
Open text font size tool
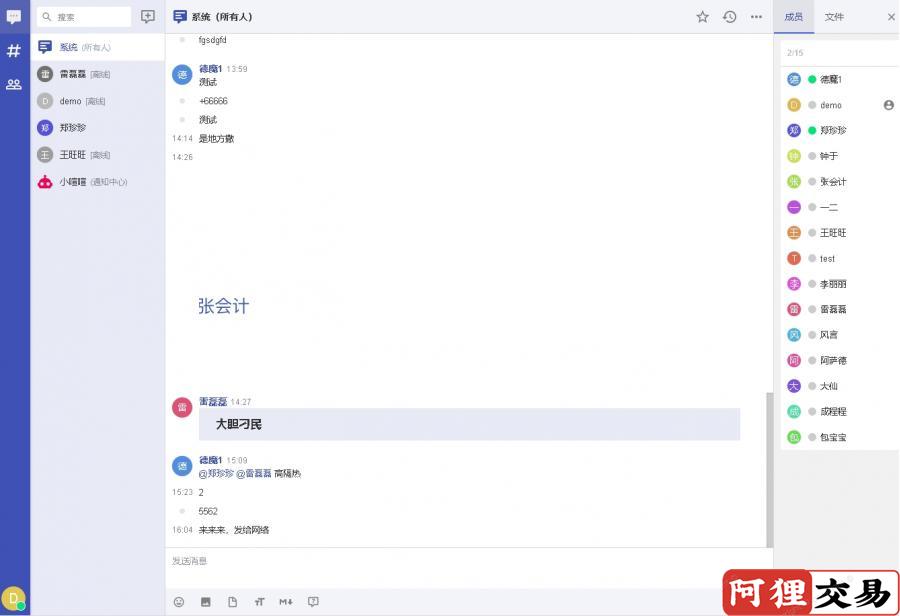259,602
